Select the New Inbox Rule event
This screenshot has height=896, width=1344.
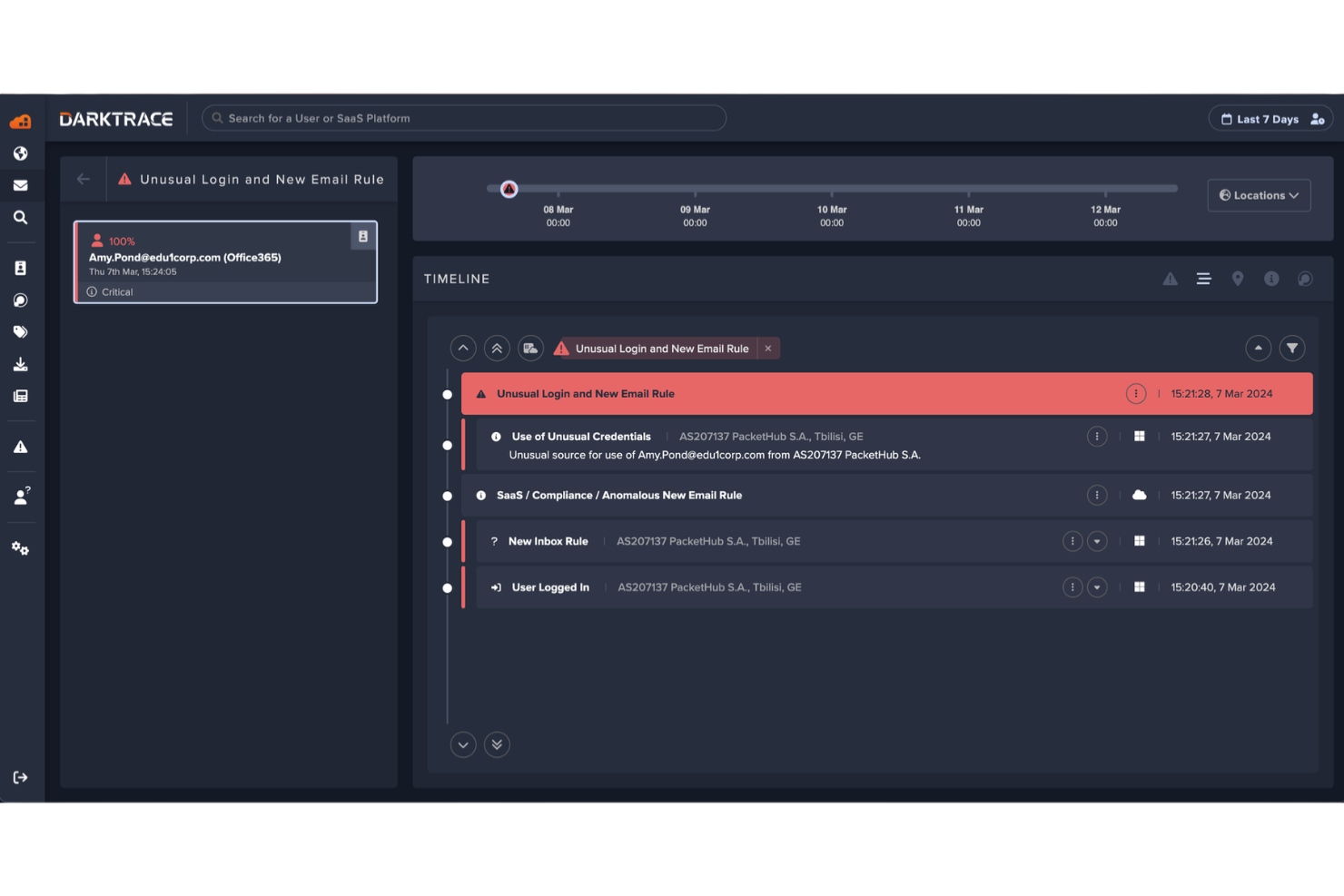pyautogui.click(x=894, y=542)
